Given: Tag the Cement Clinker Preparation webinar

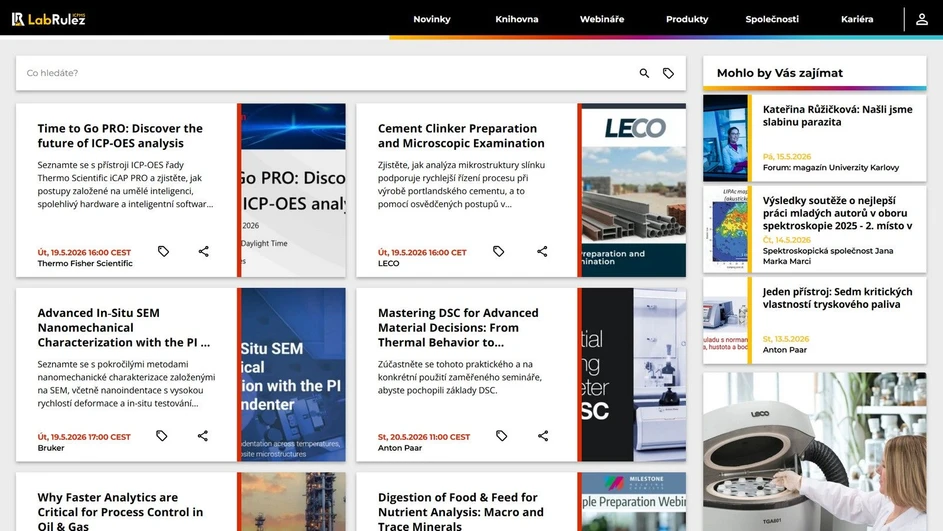Looking at the screenshot, I should tap(499, 251).
